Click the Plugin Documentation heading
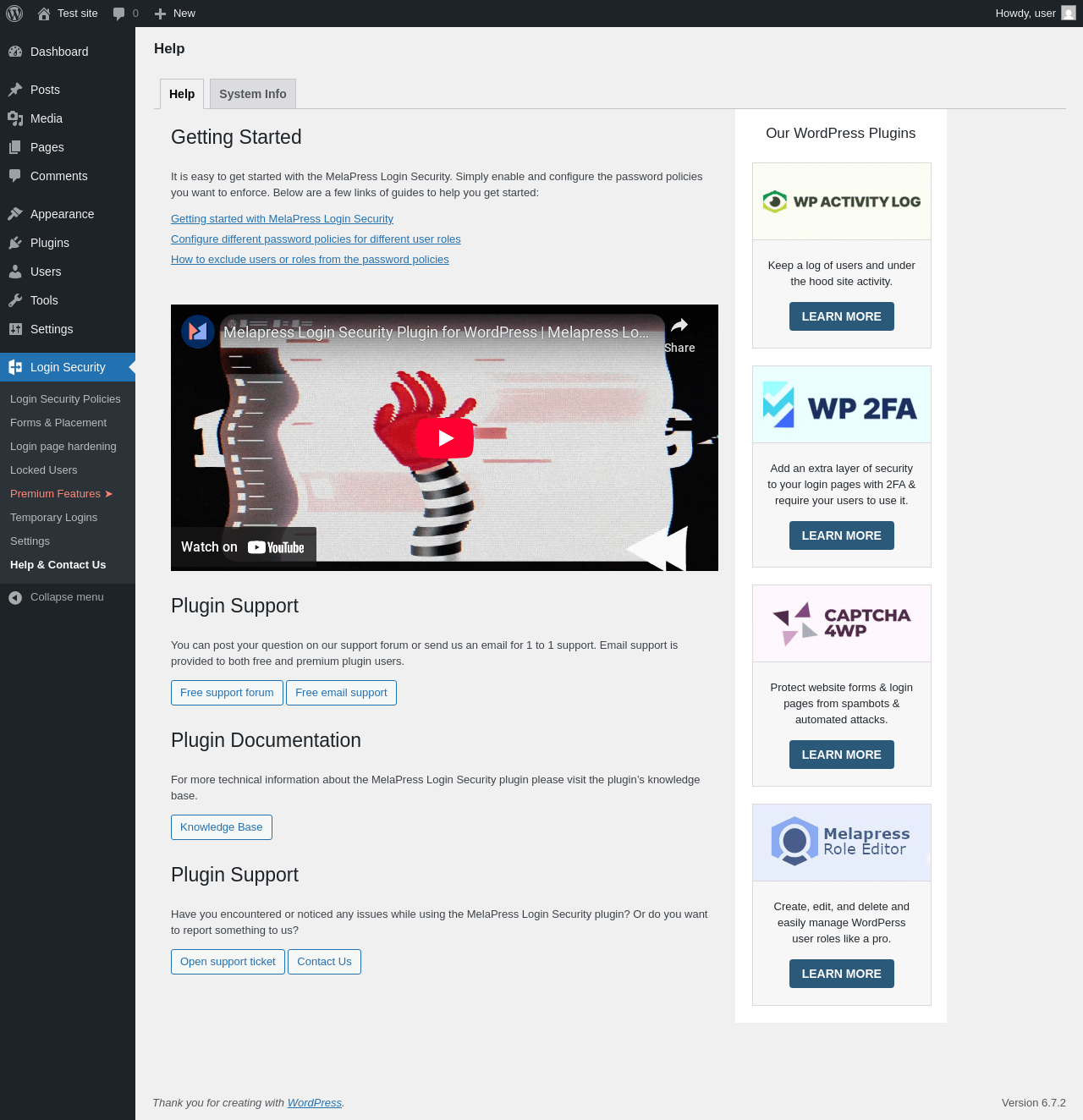Viewport: 1083px width, 1120px height. [x=266, y=740]
